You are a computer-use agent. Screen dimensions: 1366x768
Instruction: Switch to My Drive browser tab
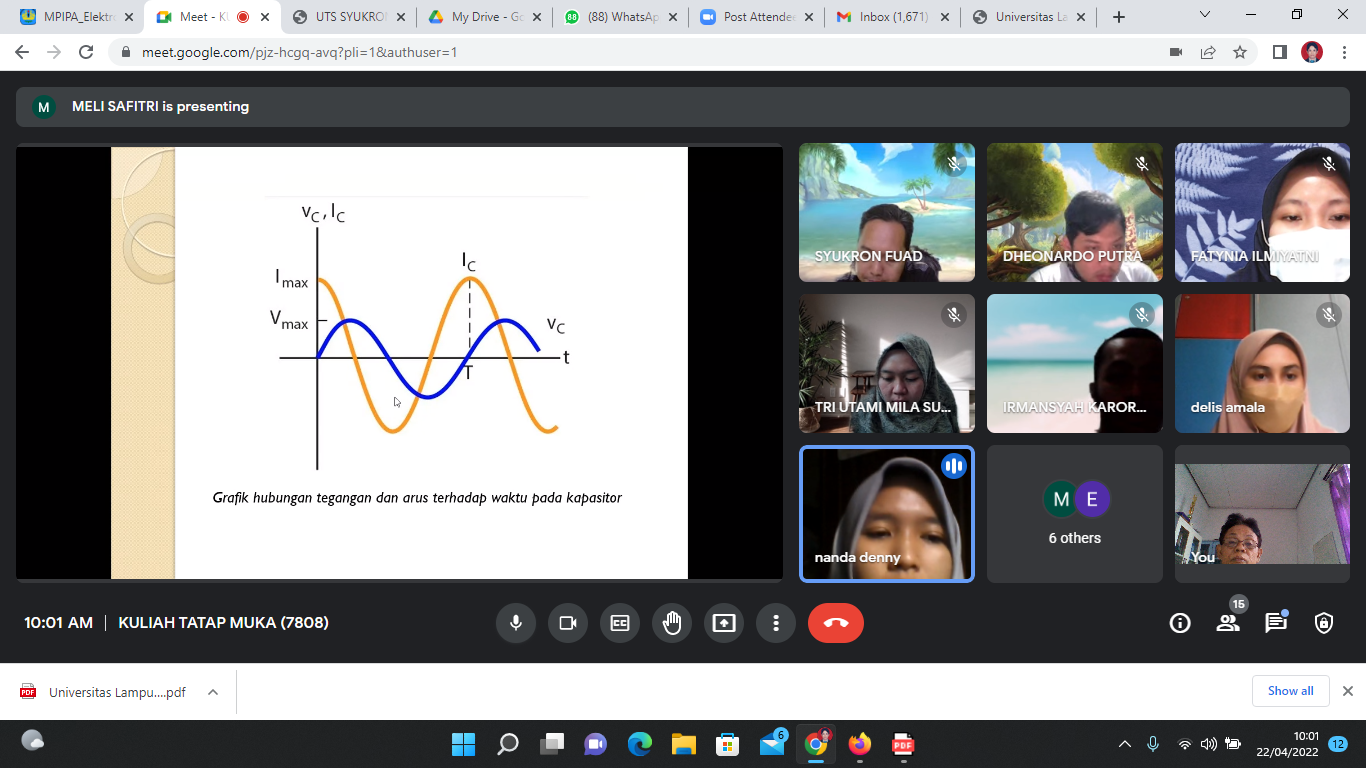coord(478,17)
